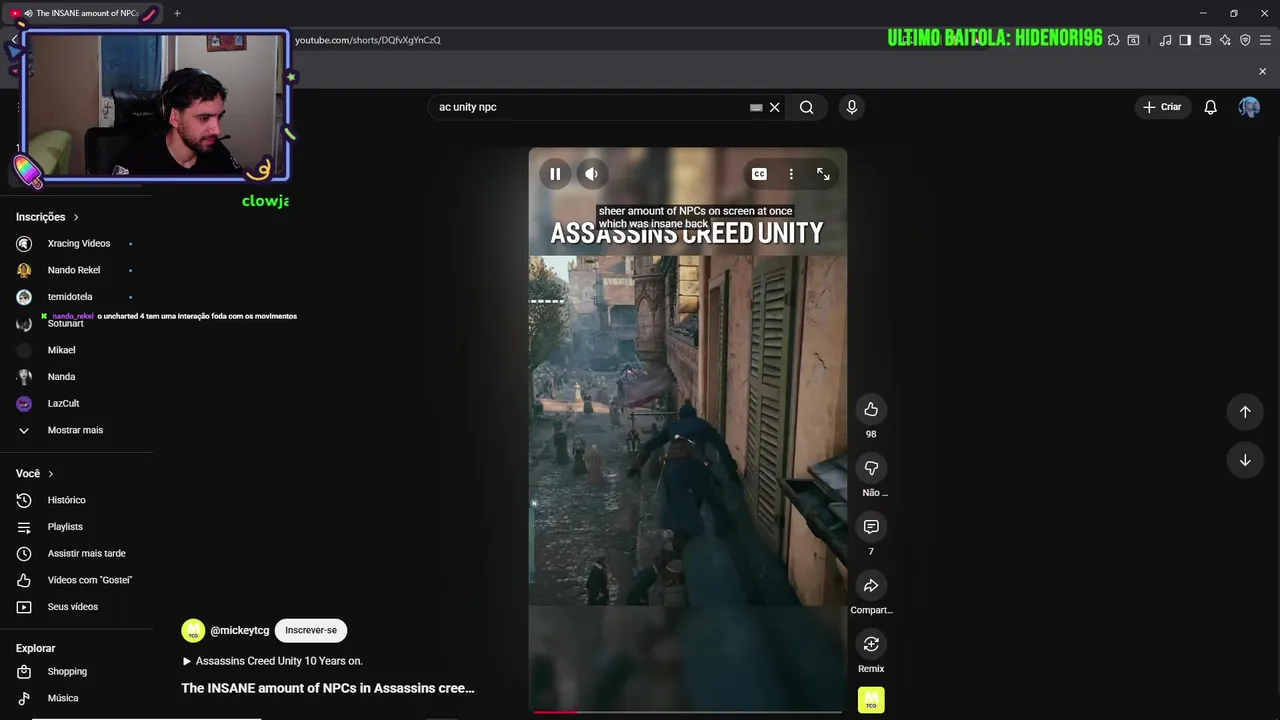Toggle the browser sidebar panel icon
The image size is (1280, 720).
point(1185,40)
